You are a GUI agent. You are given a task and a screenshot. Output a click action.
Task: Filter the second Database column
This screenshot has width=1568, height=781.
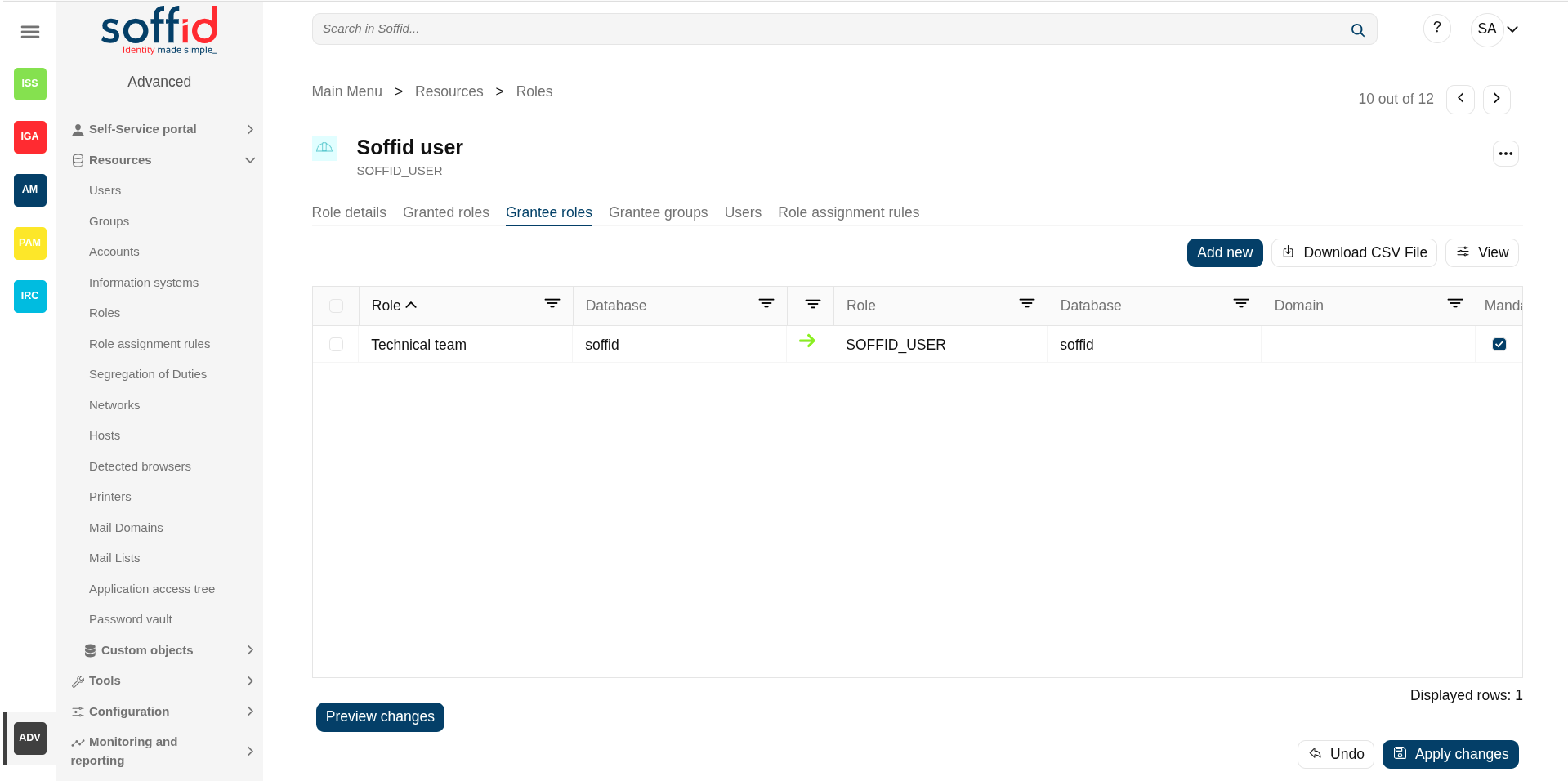tap(1241, 304)
